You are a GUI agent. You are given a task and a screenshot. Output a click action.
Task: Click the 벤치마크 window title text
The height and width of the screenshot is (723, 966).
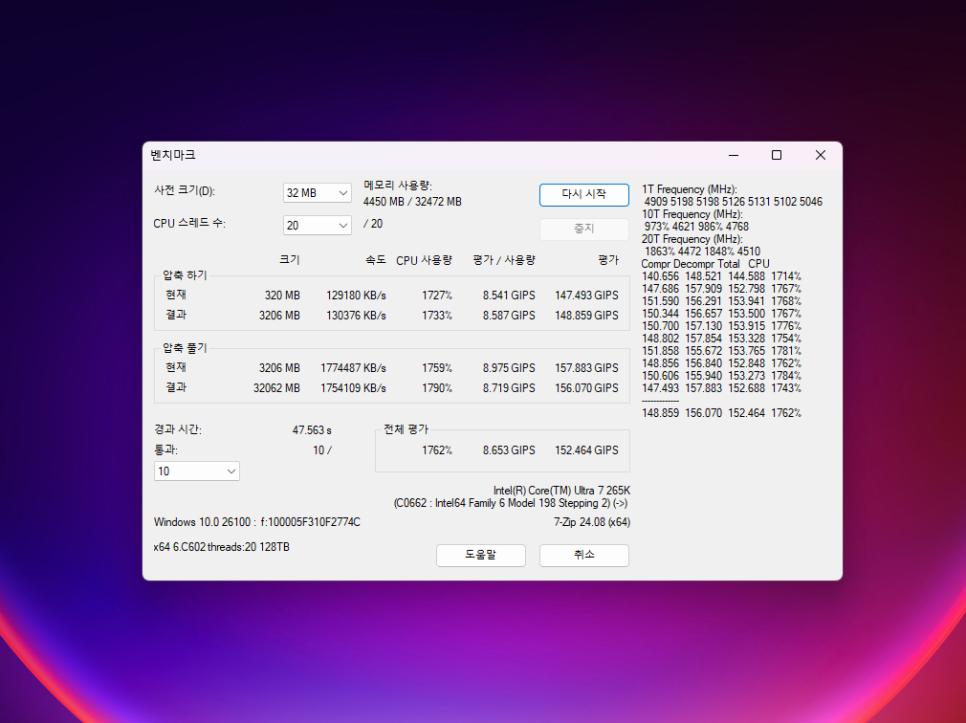click(x=173, y=155)
